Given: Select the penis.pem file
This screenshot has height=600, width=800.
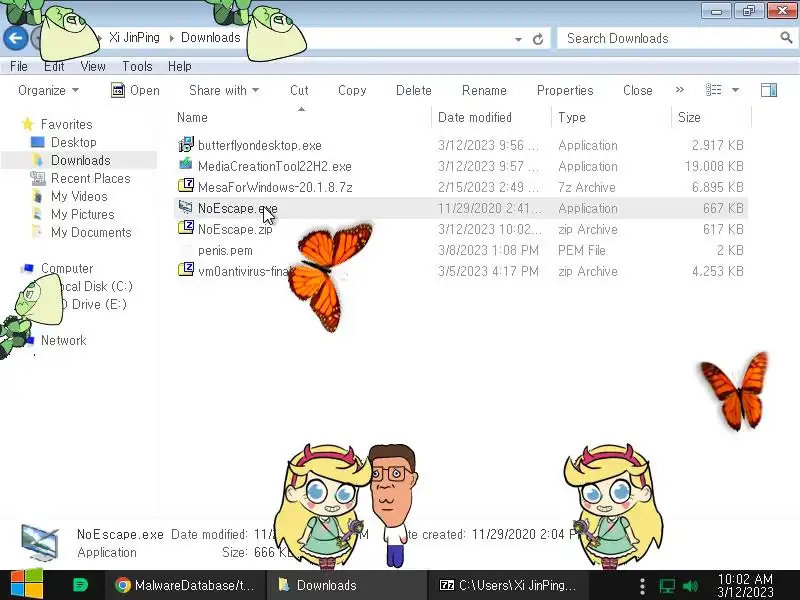Looking at the screenshot, I should (x=225, y=251).
